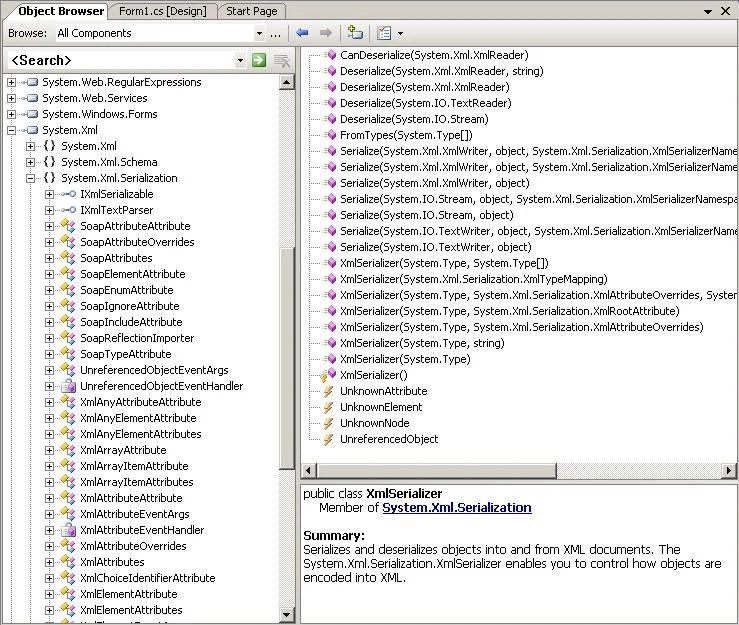Click the XmlChoiceIdentifierAttribute class icon
Image resolution: width=739 pixels, height=625 pixels.
click(x=68, y=578)
